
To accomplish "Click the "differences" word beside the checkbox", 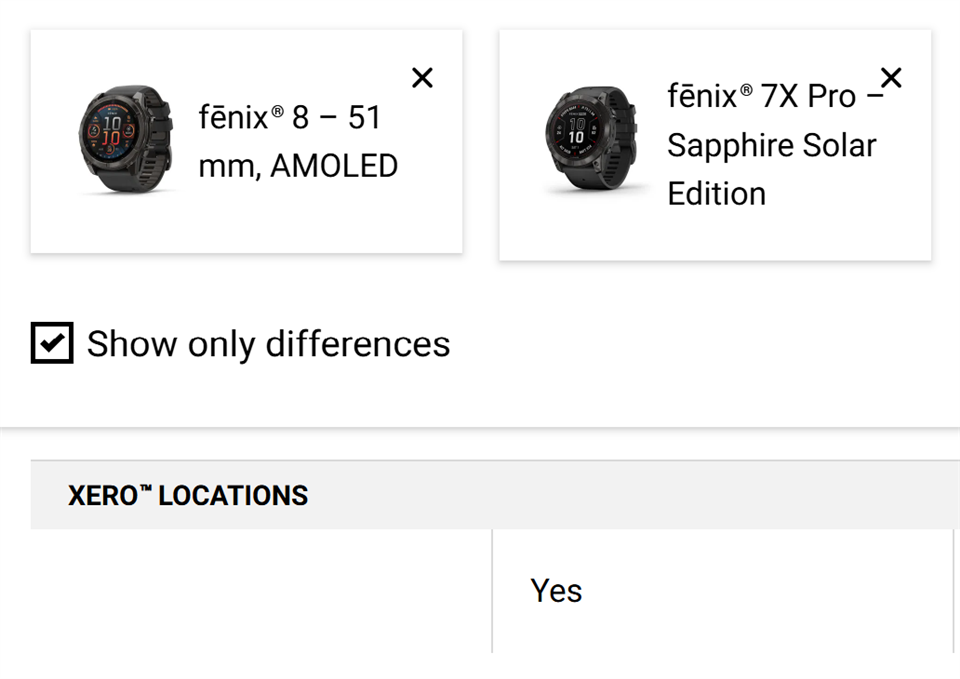I will point(357,344).
